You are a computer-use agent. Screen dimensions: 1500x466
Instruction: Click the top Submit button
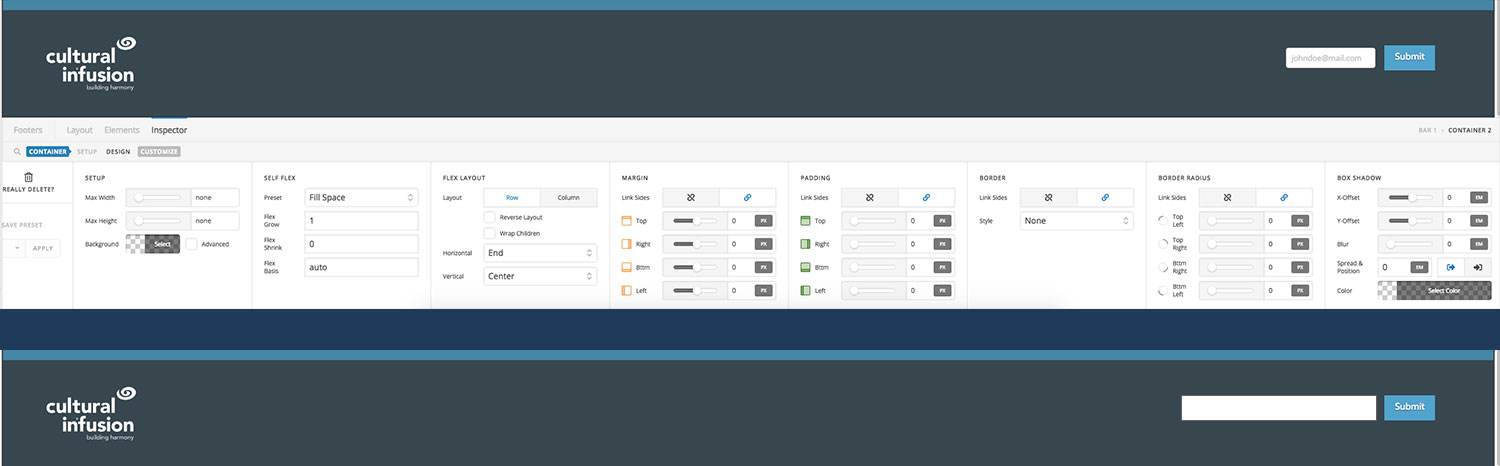(1409, 57)
